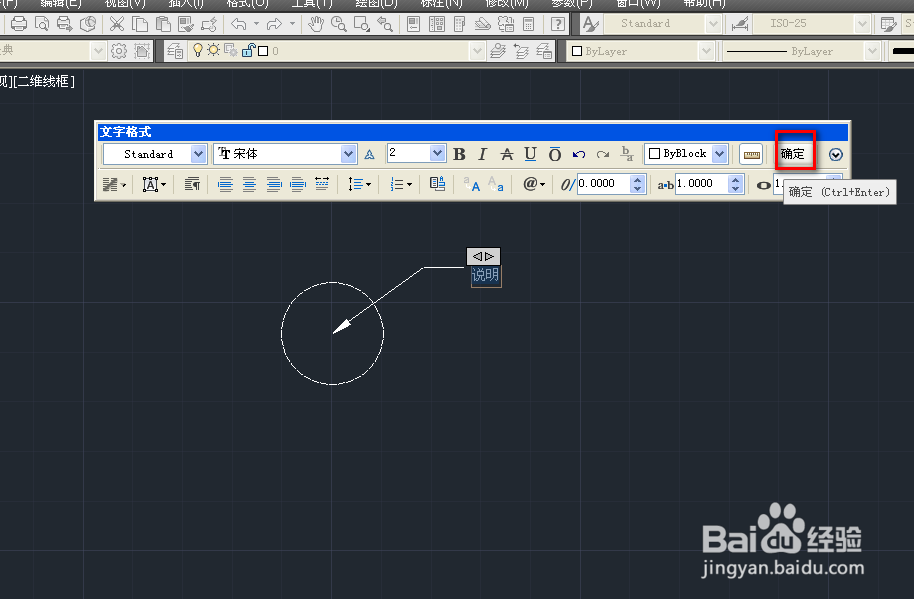
Task: Click the layer 0 color swatch square
Action: (x=263, y=51)
